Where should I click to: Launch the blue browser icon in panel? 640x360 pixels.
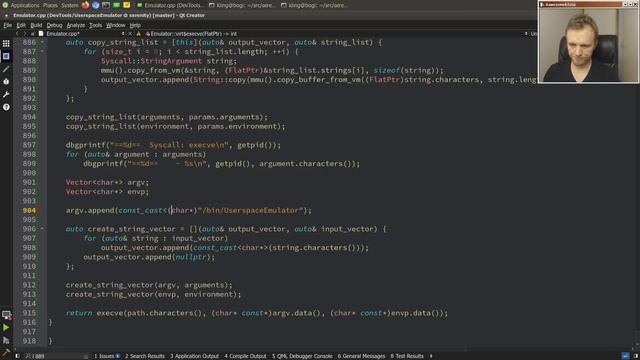click(x=96, y=5)
